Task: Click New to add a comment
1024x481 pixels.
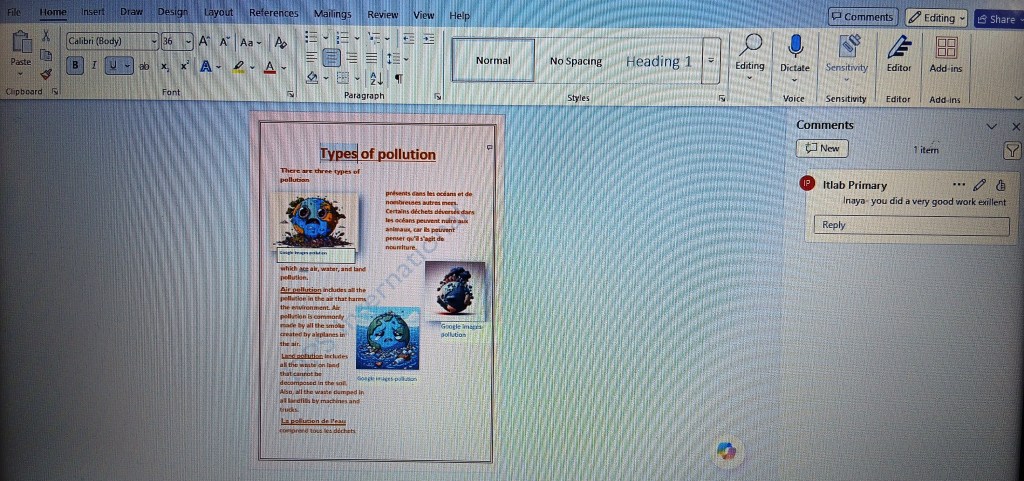Action: [822, 149]
